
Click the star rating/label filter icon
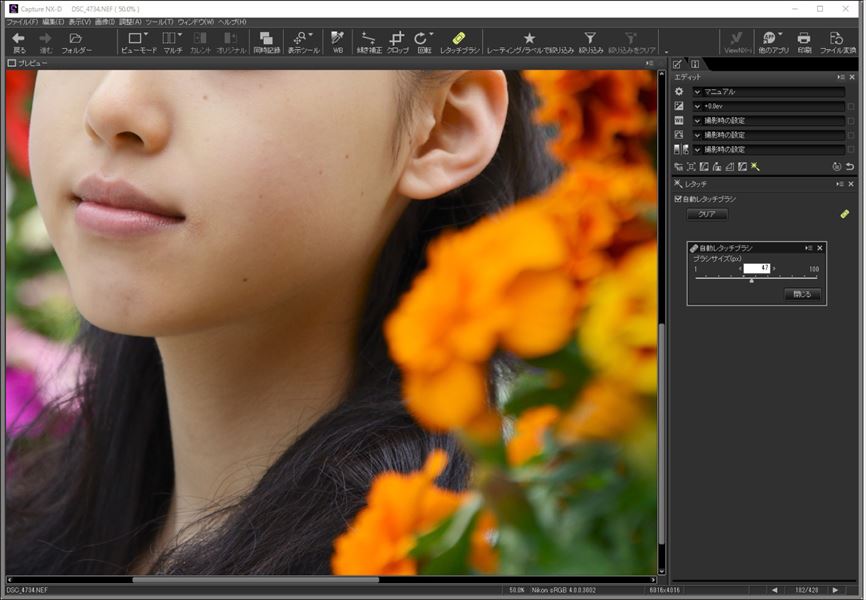(529, 38)
